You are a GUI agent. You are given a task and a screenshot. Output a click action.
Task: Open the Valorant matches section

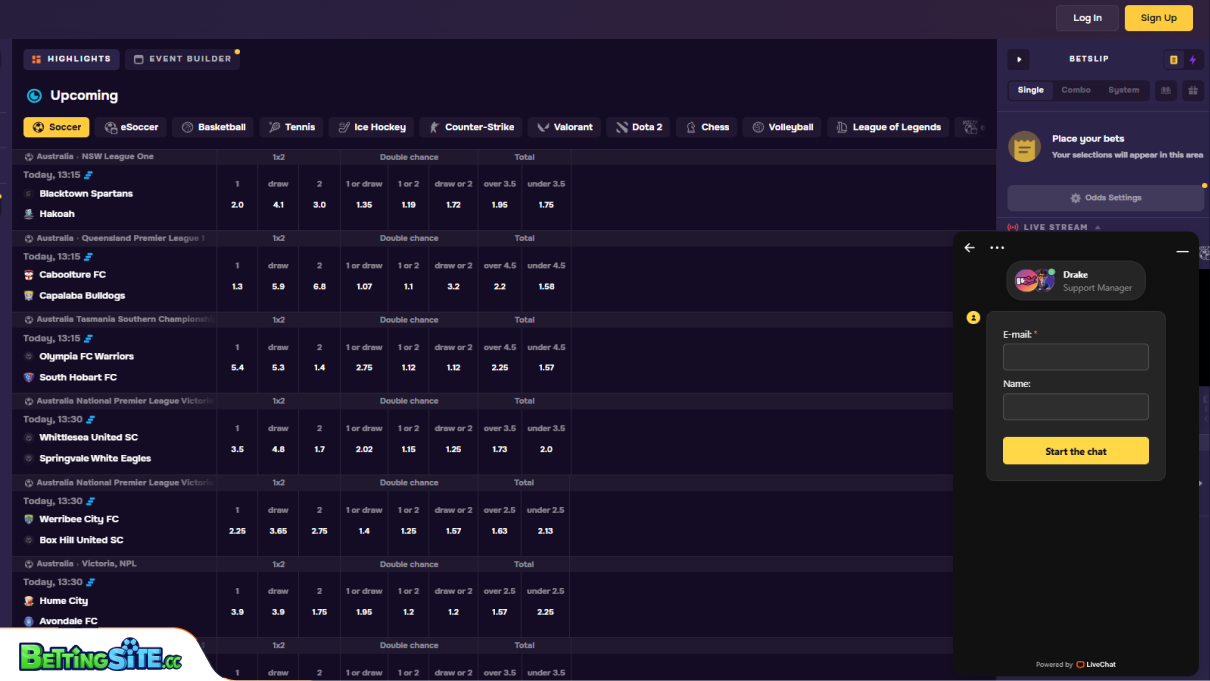563,127
